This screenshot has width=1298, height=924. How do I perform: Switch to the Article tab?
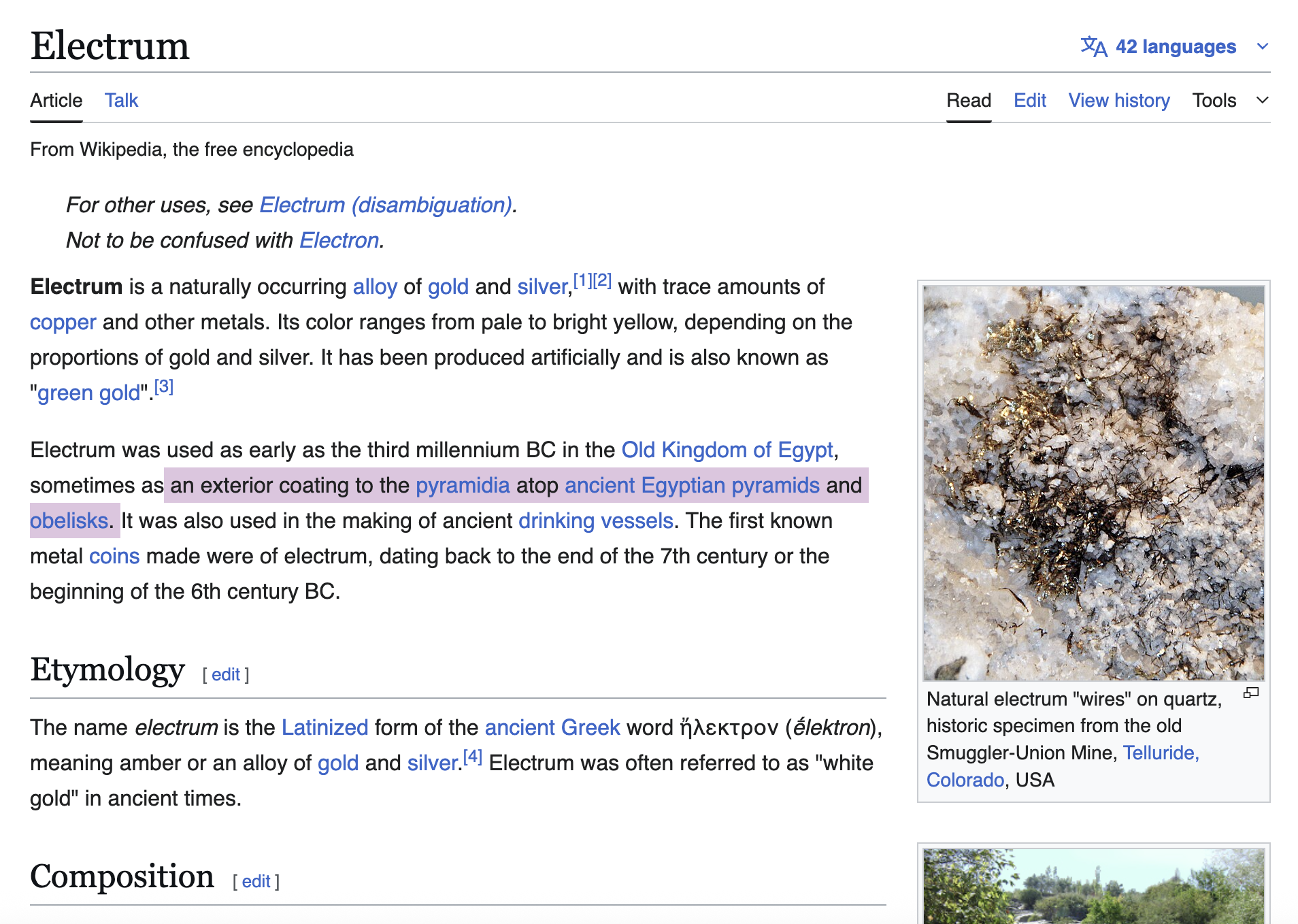coord(56,101)
